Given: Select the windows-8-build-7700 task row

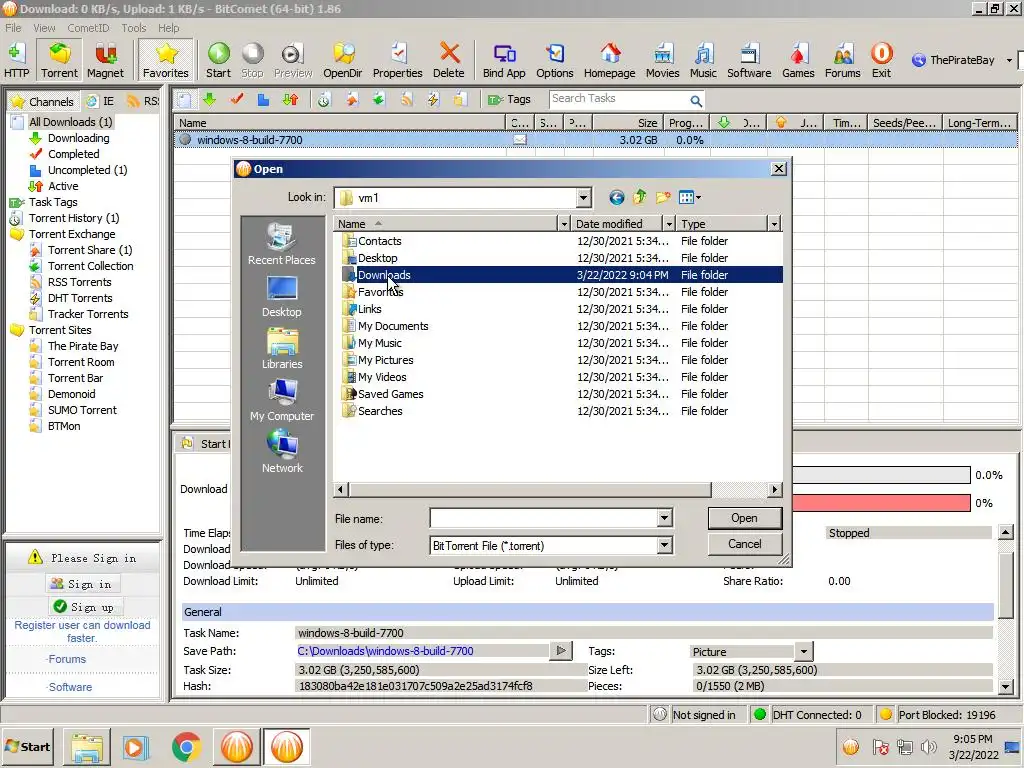Looking at the screenshot, I should (595, 140).
